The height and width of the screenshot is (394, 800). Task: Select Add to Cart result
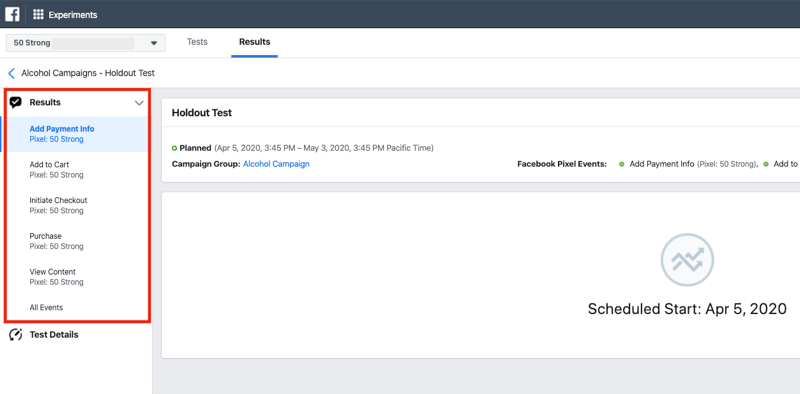tap(77, 169)
